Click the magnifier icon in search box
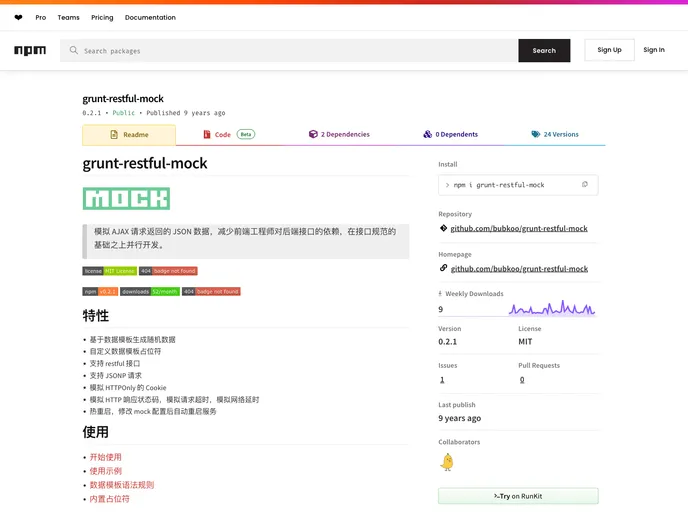This screenshot has width=688, height=512. (74, 50)
